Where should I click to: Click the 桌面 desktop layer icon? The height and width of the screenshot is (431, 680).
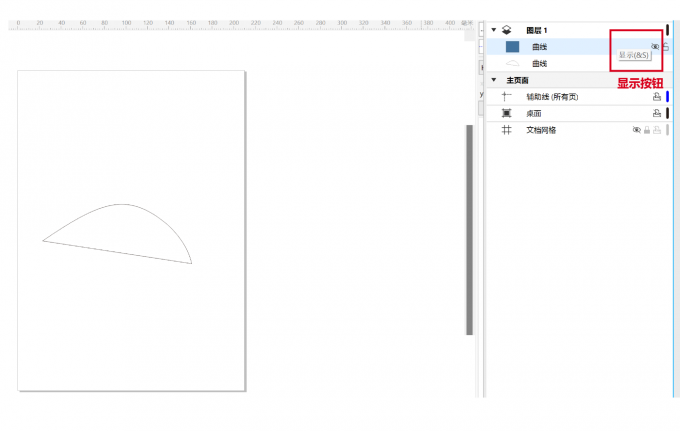pos(506,113)
